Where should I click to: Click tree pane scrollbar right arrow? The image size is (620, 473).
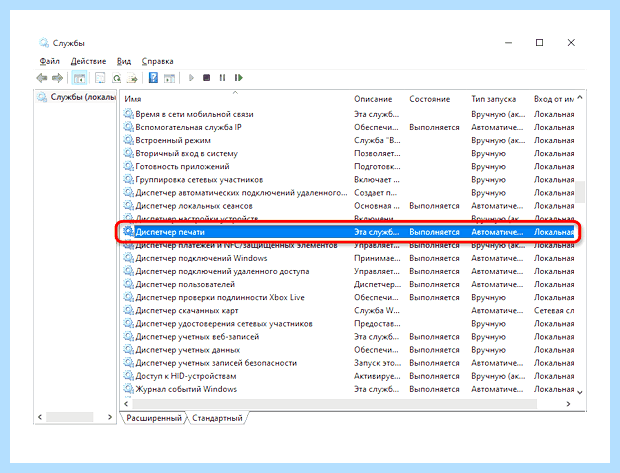tap(110, 417)
